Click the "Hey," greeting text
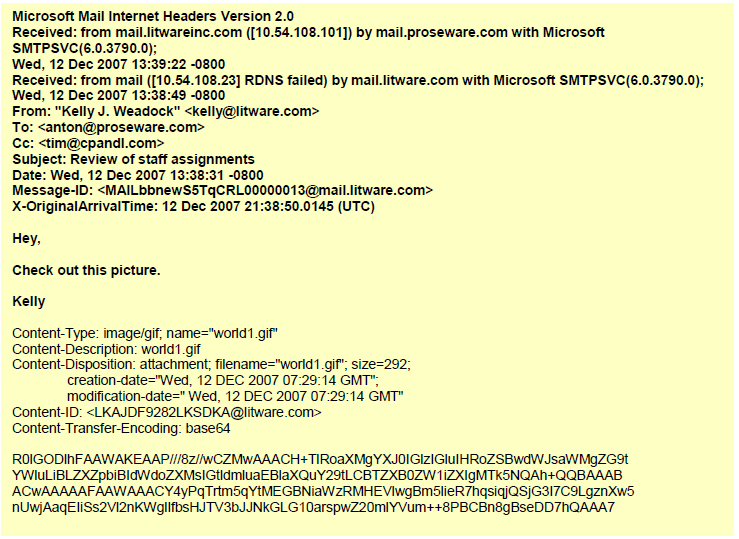739x539 pixels. (x=26, y=238)
